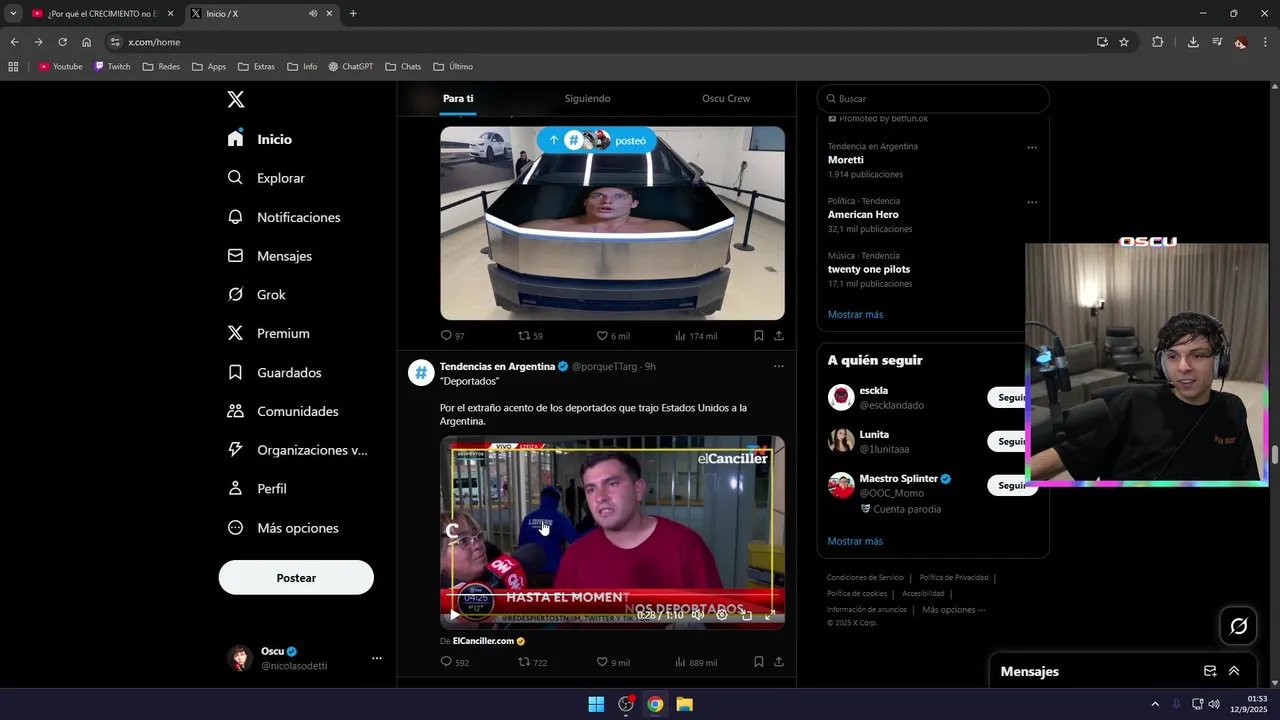This screenshot has height=720, width=1280.
Task: Bookmark this page with the star icon
Action: 1124,42
